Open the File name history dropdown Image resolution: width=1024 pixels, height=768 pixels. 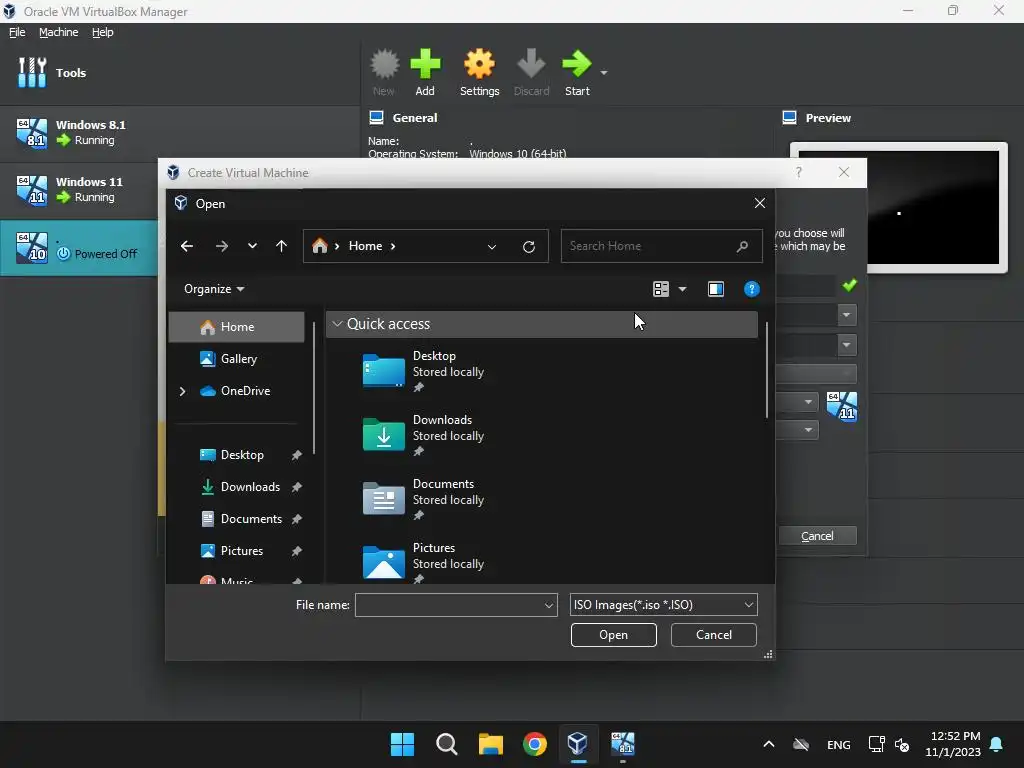pos(549,605)
